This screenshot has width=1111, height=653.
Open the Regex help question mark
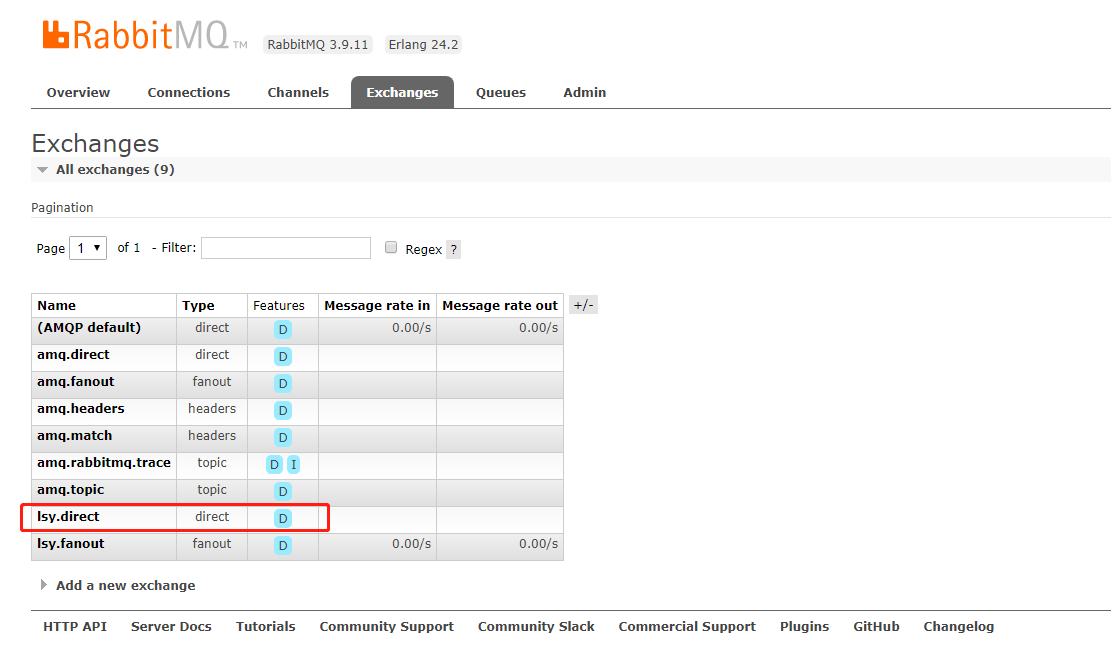[453, 249]
